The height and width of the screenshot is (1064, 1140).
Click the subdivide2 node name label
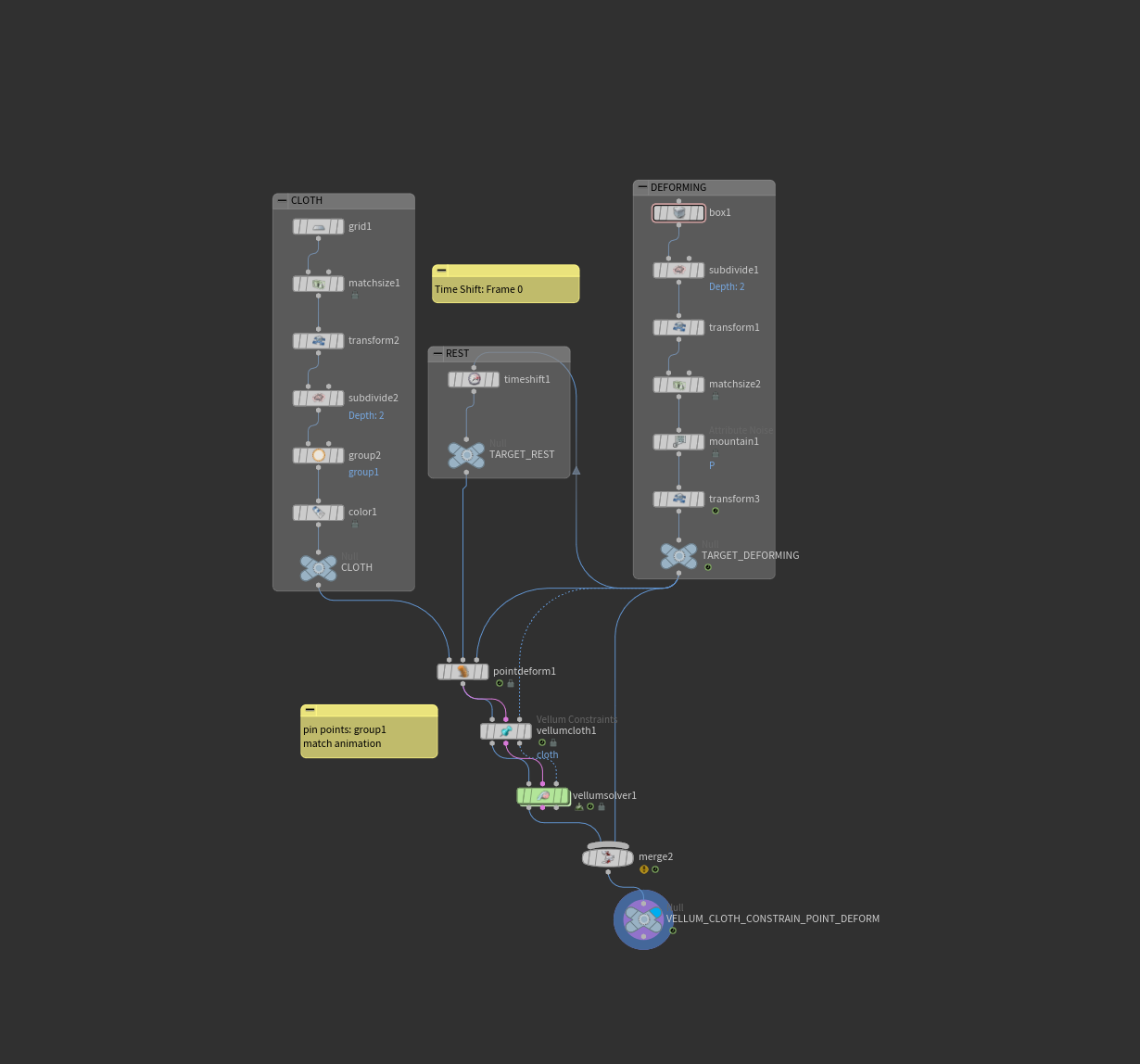373,399
